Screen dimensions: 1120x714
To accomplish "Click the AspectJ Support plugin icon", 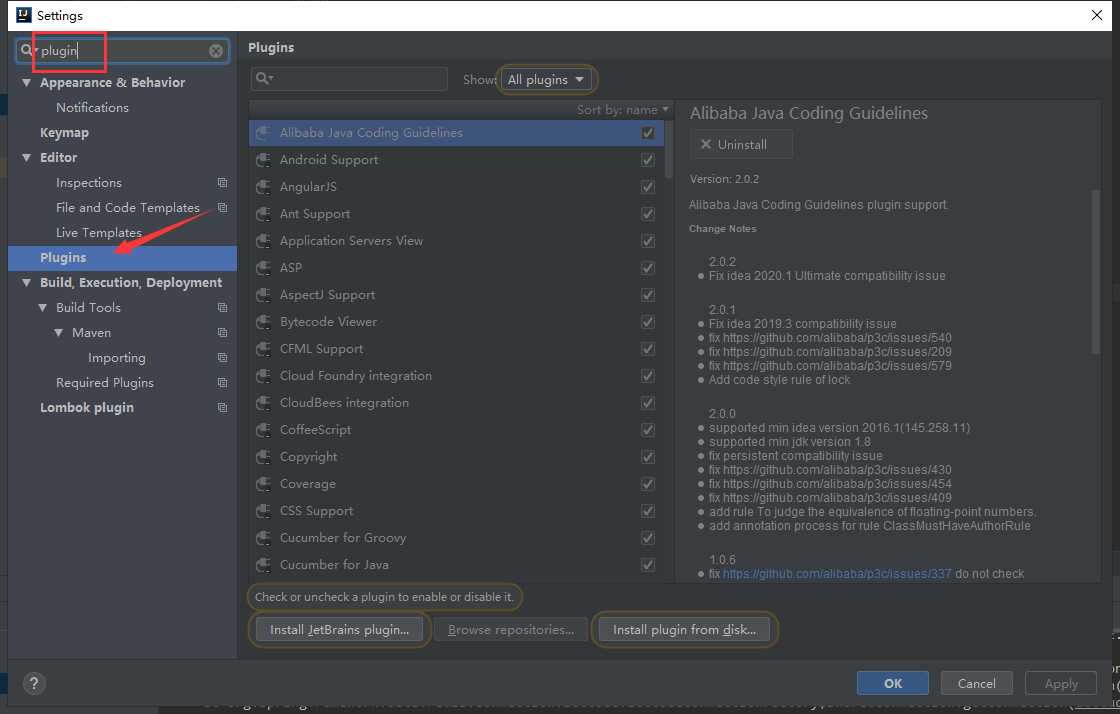I will [264, 295].
